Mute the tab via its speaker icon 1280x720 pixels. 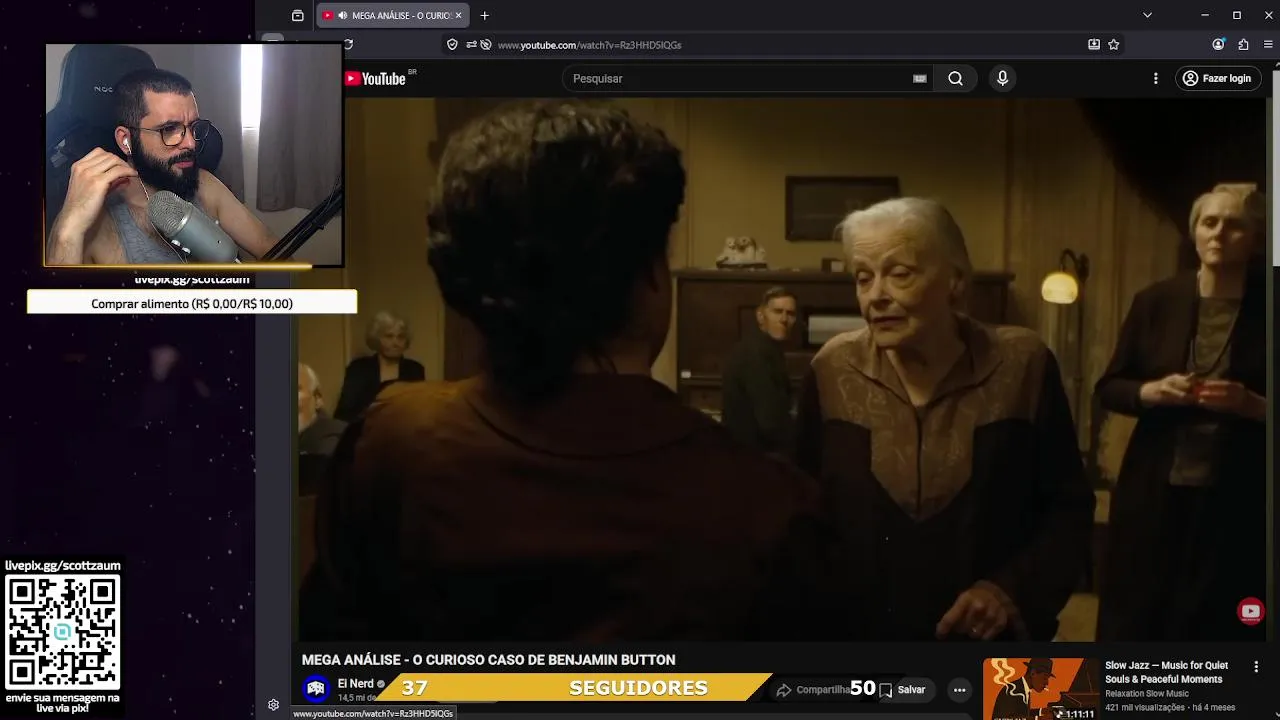(343, 15)
